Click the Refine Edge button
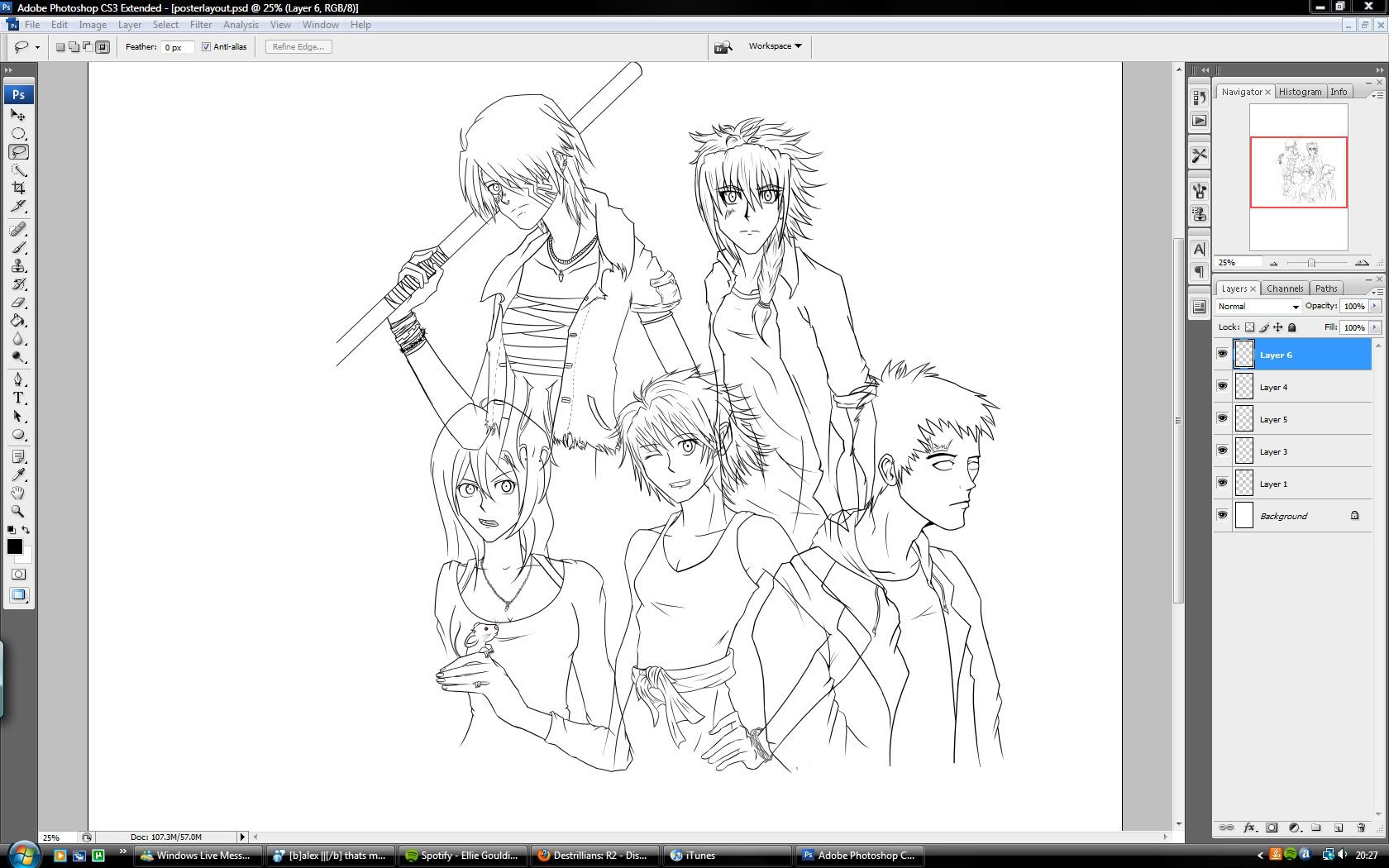This screenshot has height=868, width=1389. tap(298, 47)
